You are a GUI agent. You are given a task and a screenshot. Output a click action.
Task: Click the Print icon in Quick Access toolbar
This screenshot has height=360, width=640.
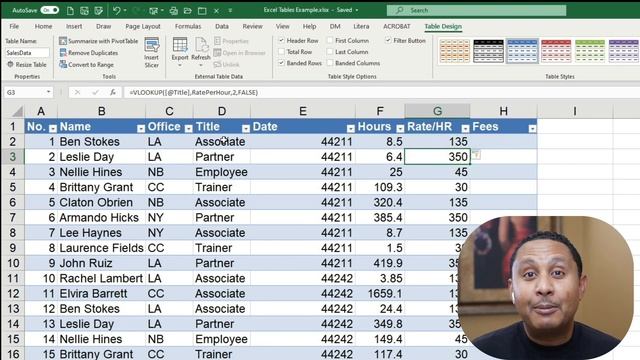coord(173,10)
